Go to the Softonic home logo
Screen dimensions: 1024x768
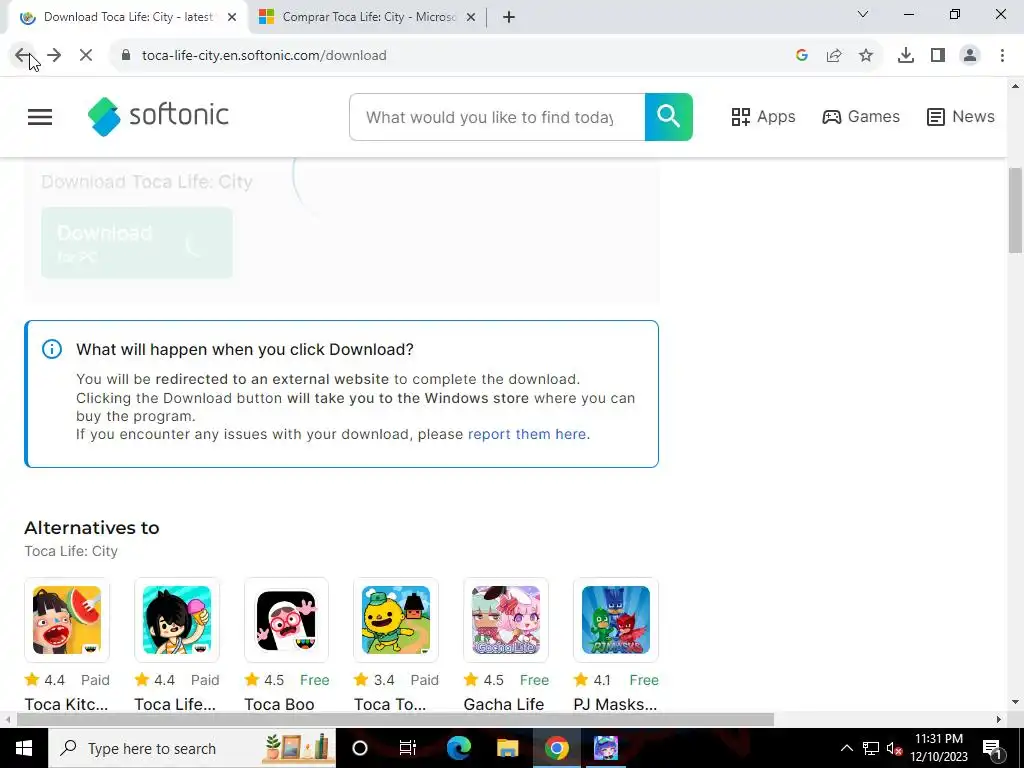[158, 116]
